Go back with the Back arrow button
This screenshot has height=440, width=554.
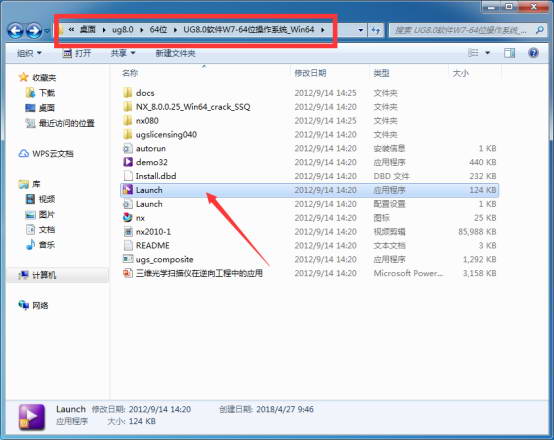15,31
